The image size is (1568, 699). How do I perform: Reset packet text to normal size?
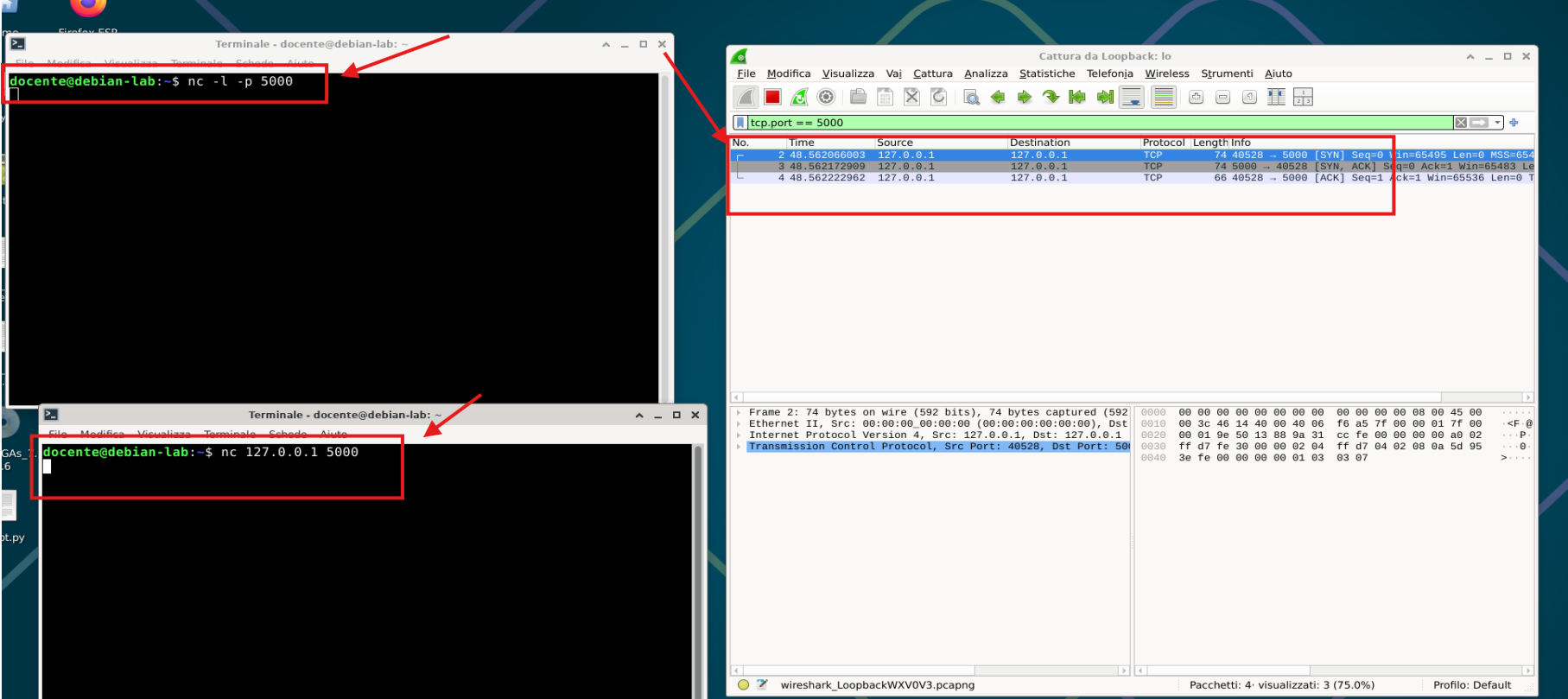(x=1249, y=98)
